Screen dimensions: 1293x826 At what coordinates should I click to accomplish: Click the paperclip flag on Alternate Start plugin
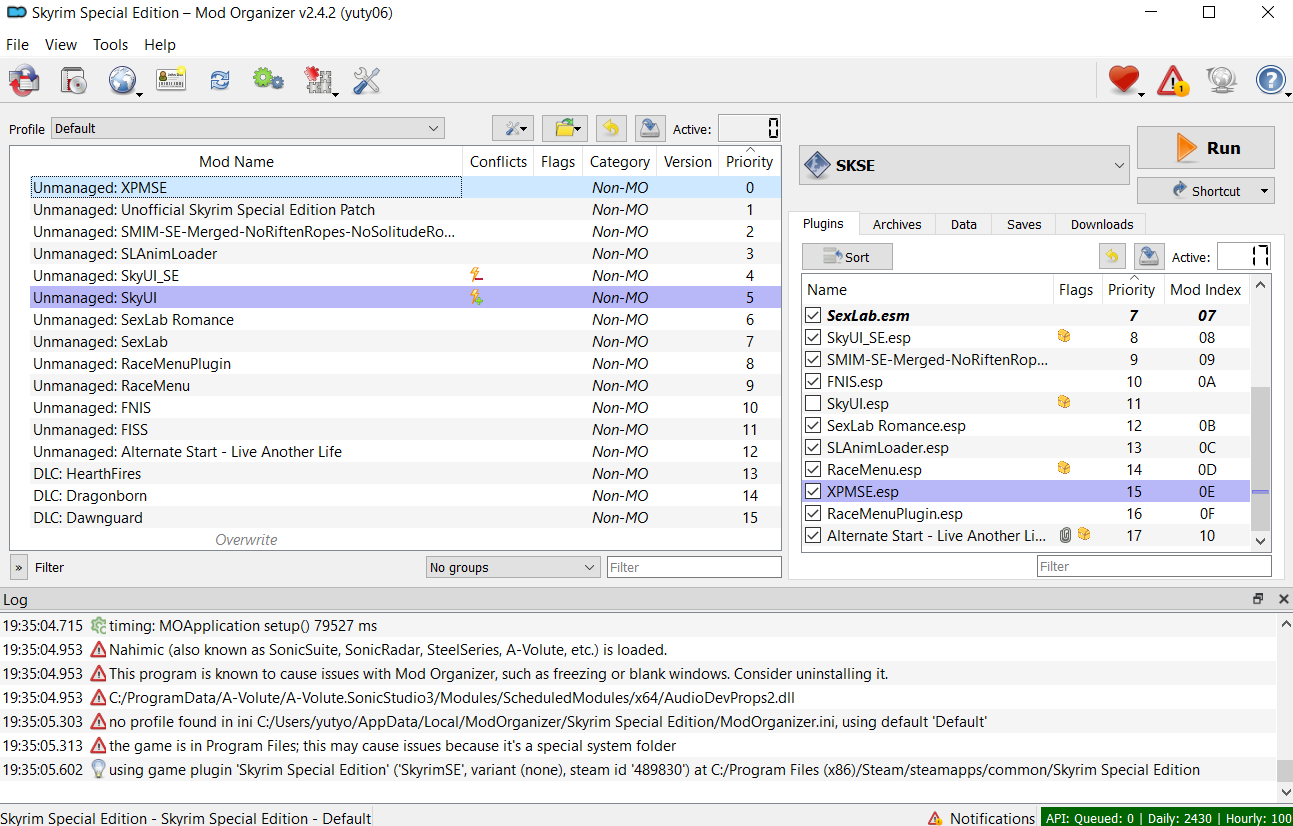pyautogui.click(x=1066, y=535)
